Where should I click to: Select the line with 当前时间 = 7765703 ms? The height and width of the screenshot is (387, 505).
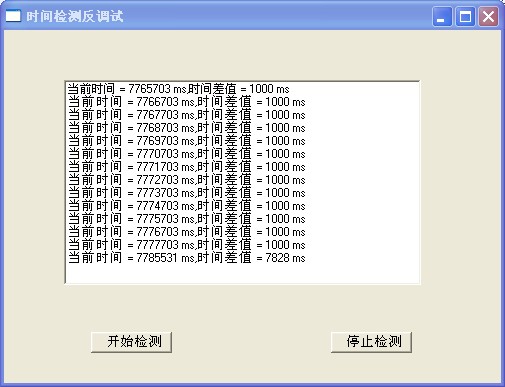(x=179, y=89)
